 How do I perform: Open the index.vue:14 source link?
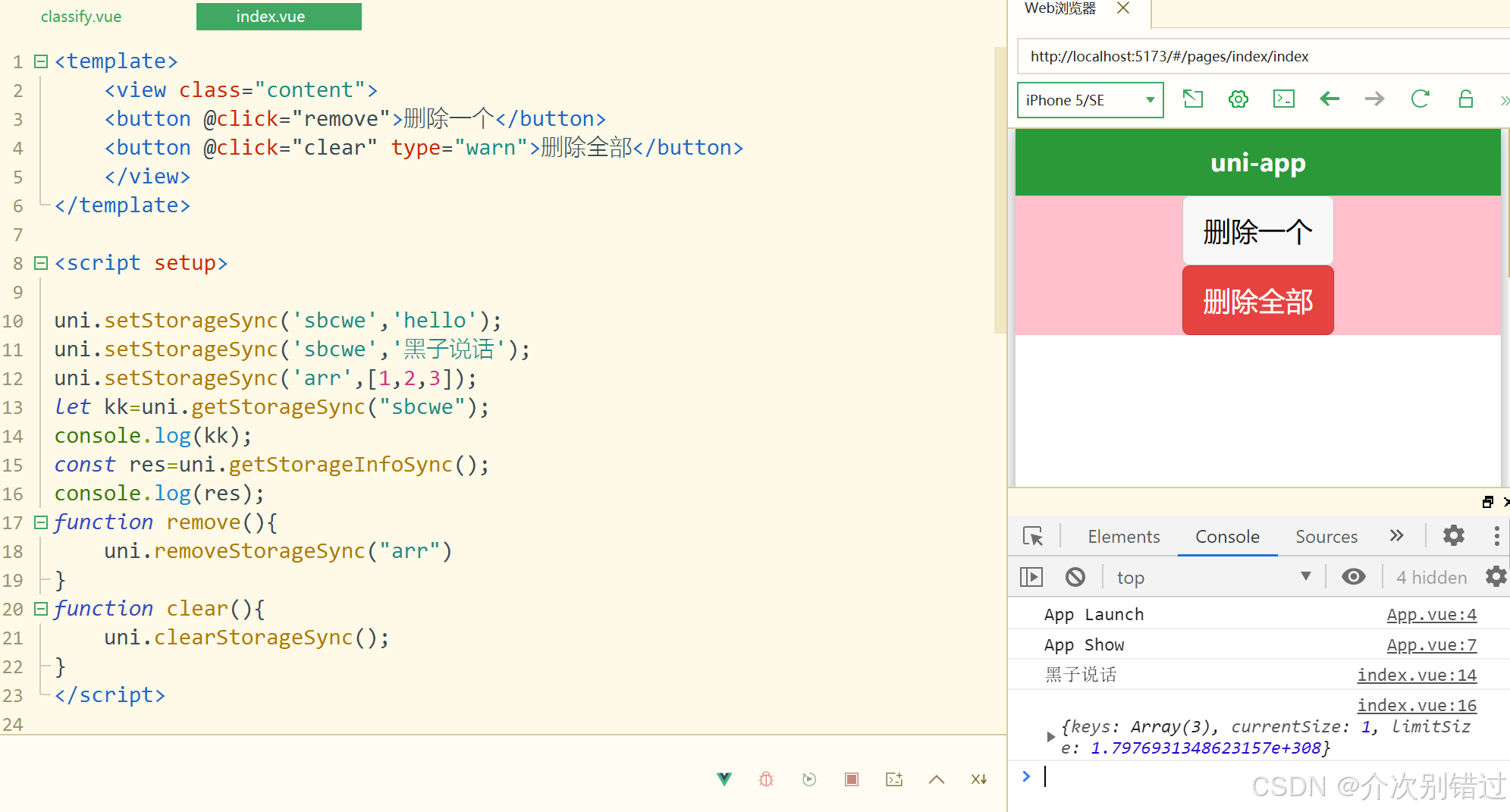[x=1417, y=676]
